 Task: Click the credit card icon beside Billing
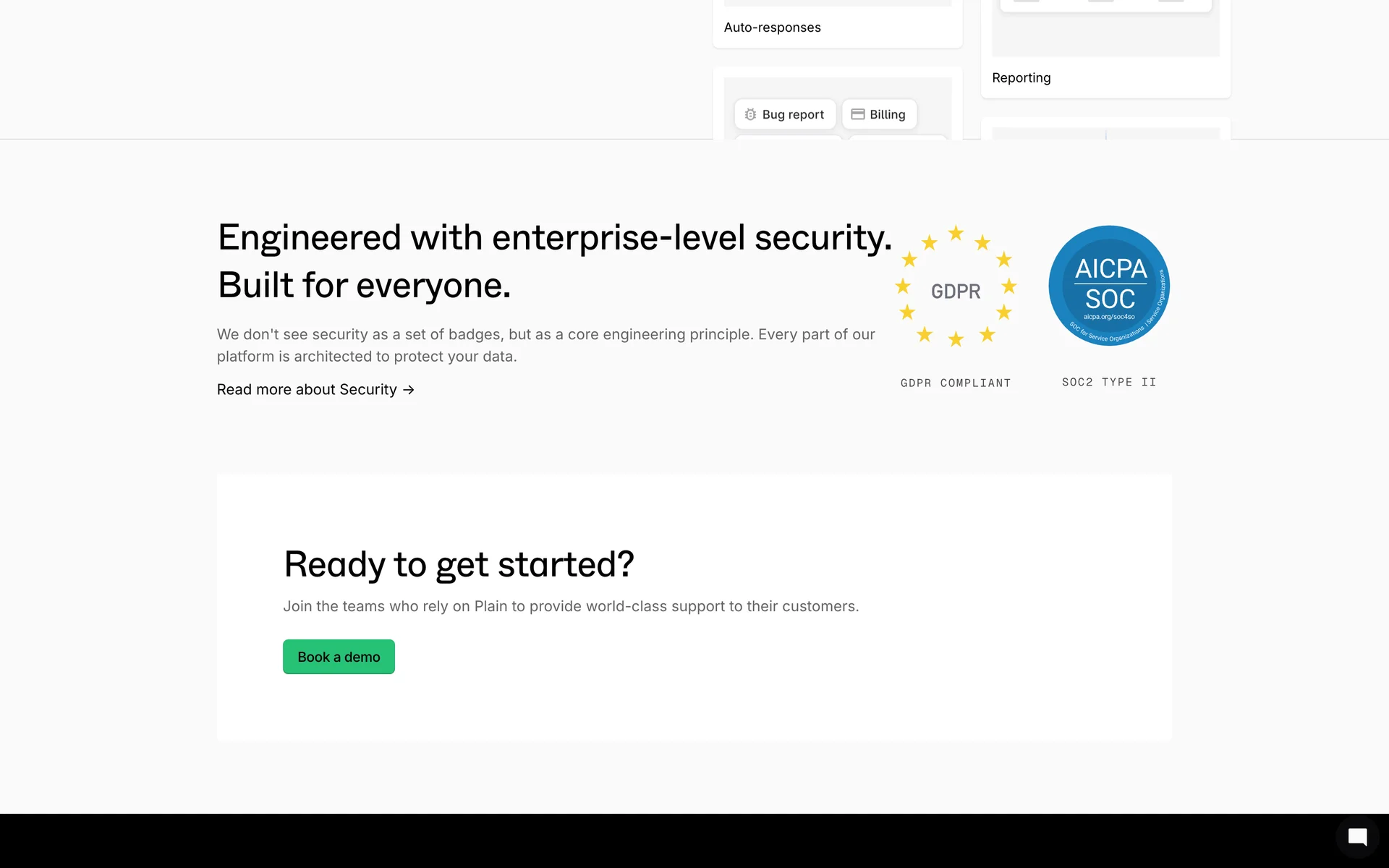point(858,114)
